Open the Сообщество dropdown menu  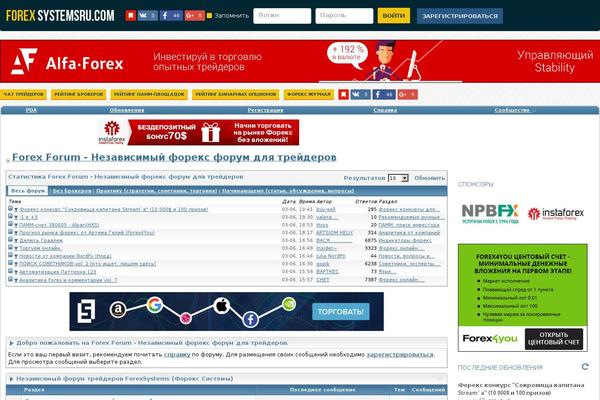tap(514, 110)
